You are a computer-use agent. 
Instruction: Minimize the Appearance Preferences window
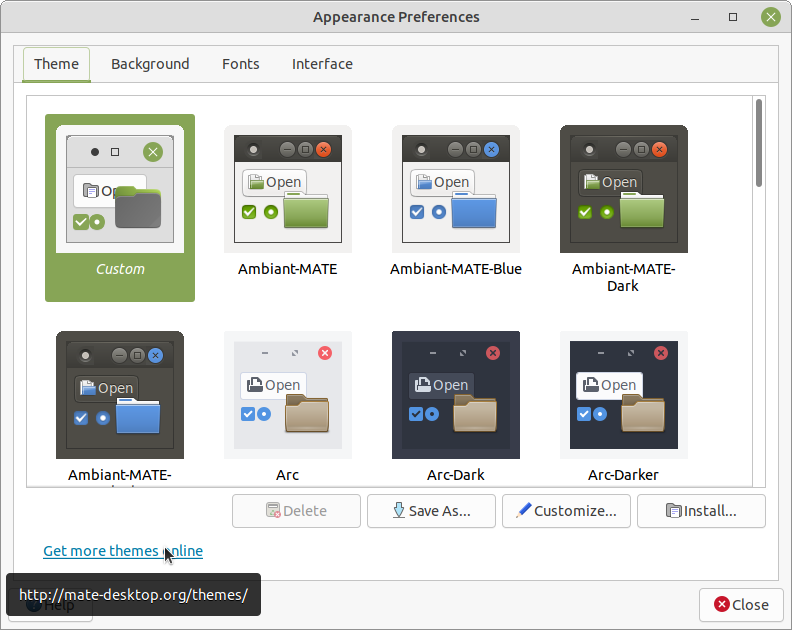(698, 17)
